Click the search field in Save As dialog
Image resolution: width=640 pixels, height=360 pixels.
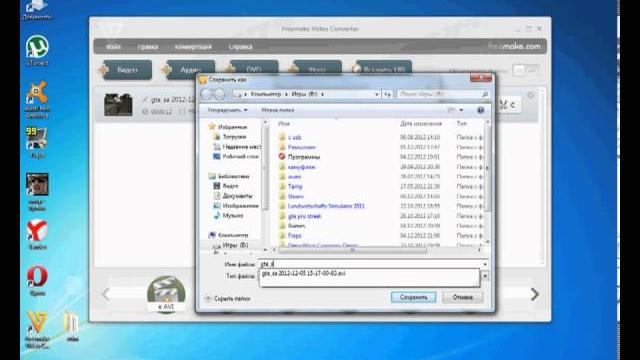(x=442, y=94)
